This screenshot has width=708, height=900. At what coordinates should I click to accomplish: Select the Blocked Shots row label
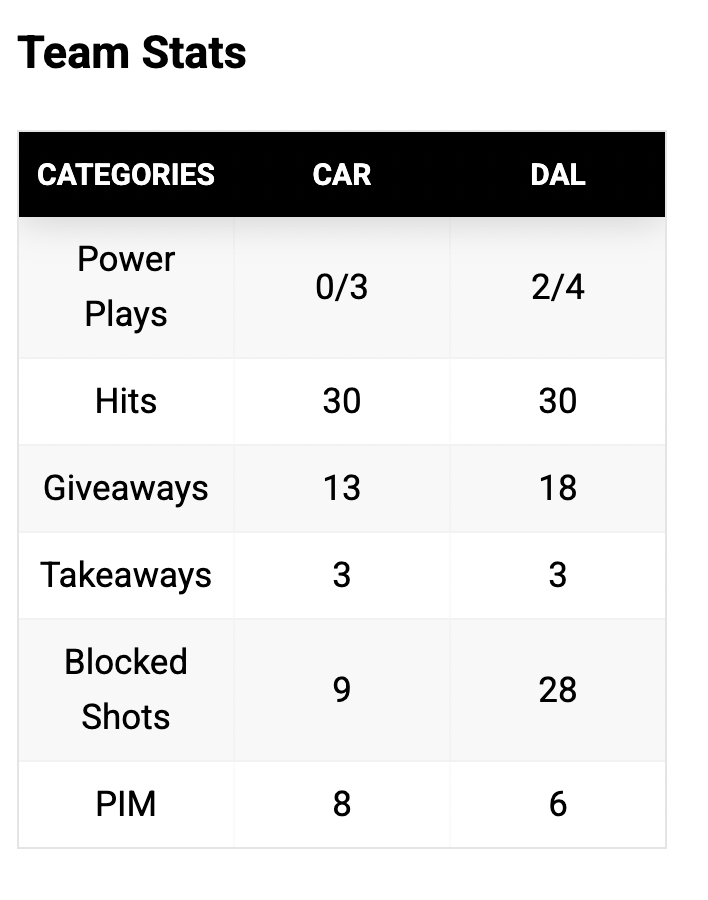pos(126,689)
